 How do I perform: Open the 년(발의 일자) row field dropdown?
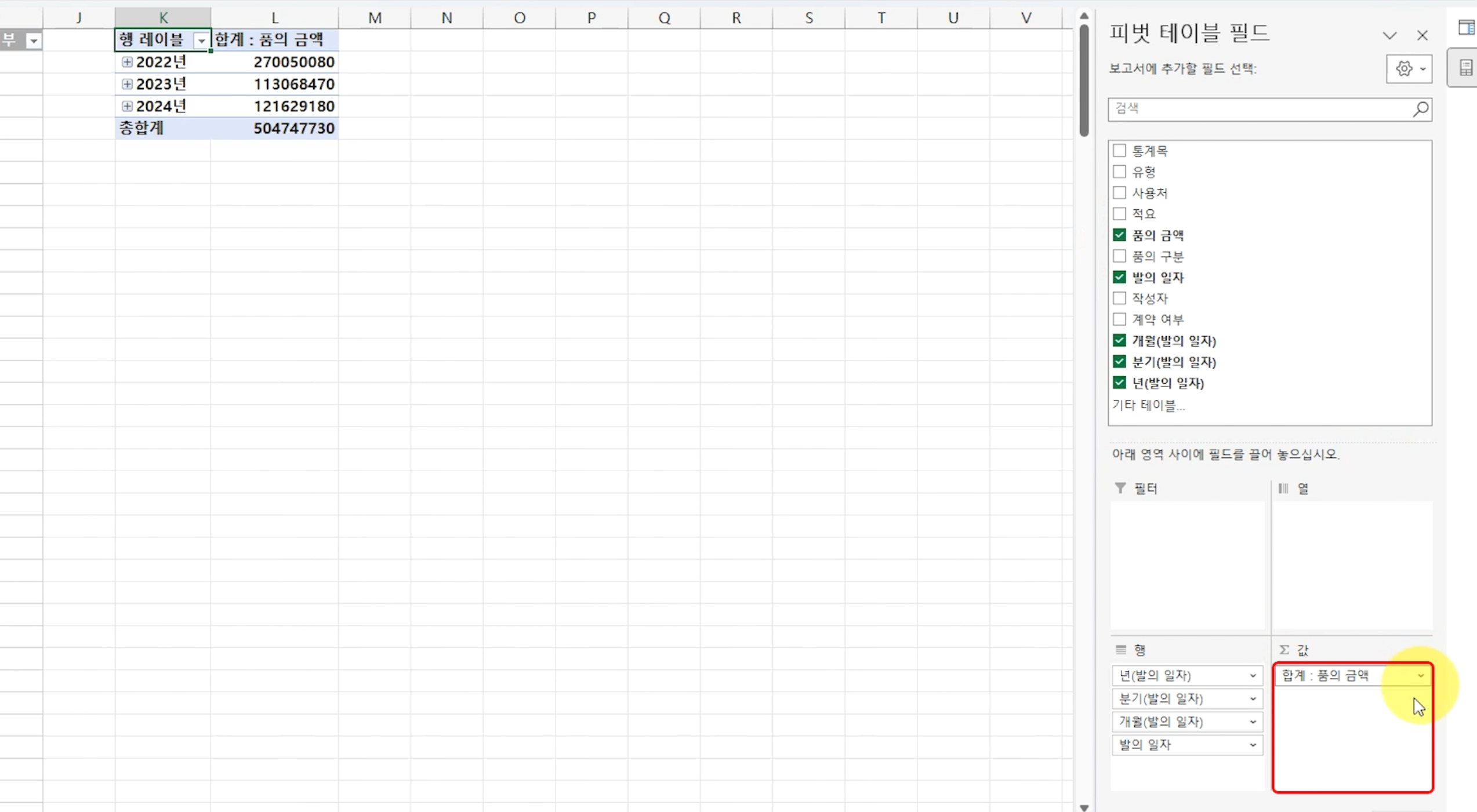tap(1253, 675)
